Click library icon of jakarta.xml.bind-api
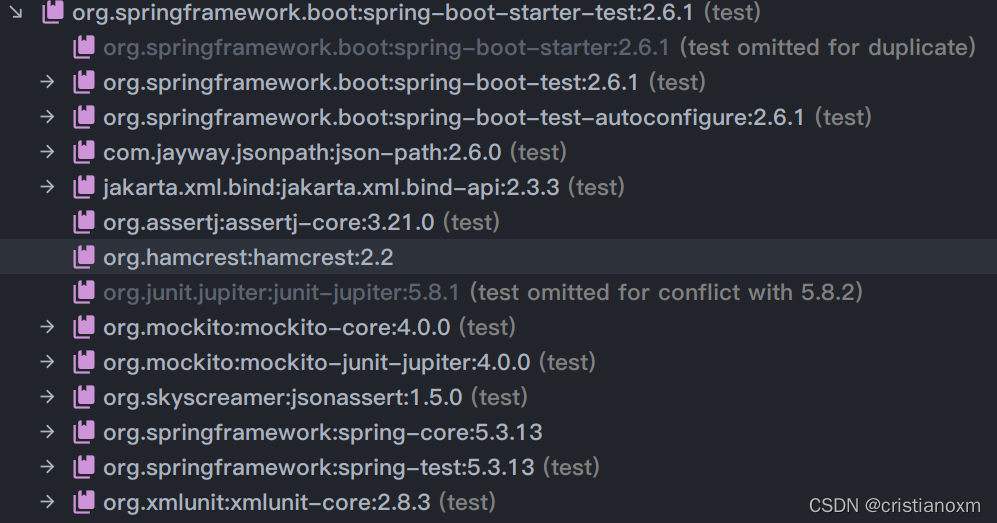Screen dimensions: 997x523 click(84, 187)
